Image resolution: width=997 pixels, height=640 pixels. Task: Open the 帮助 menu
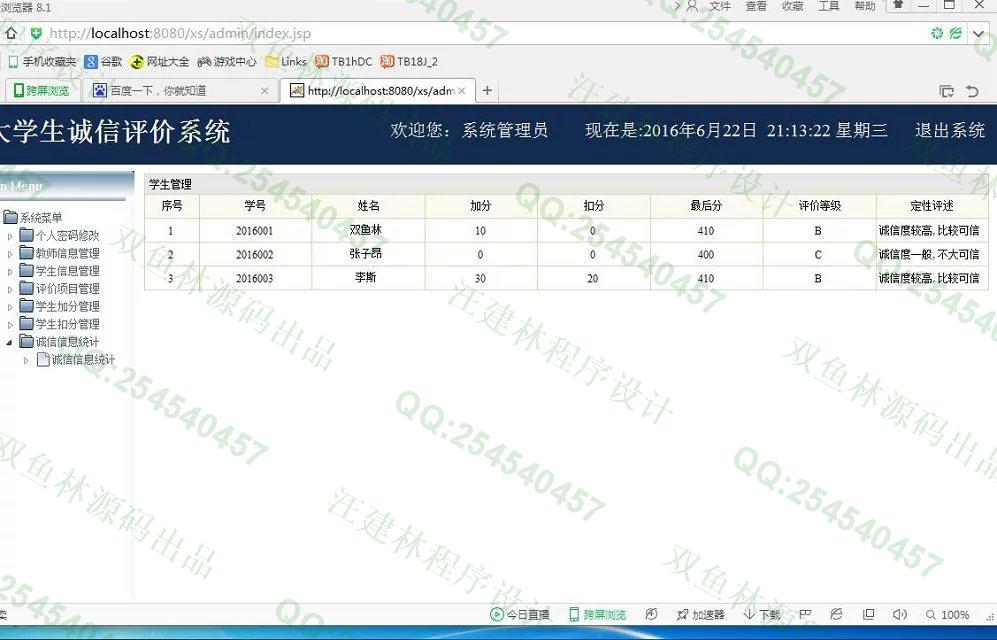pyautogui.click(x=865, y=6)
